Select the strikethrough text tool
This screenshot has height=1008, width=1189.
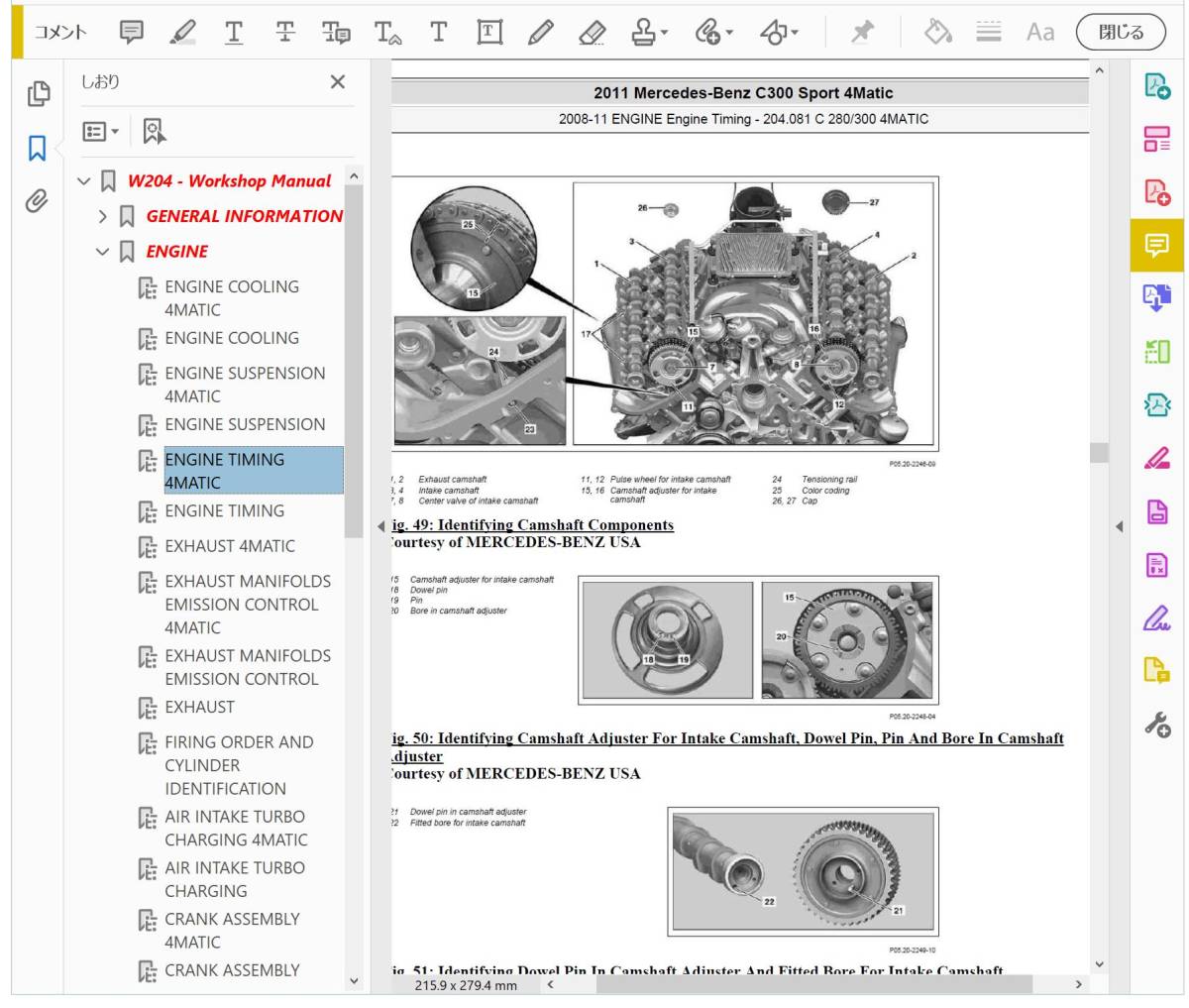(285, 32)
